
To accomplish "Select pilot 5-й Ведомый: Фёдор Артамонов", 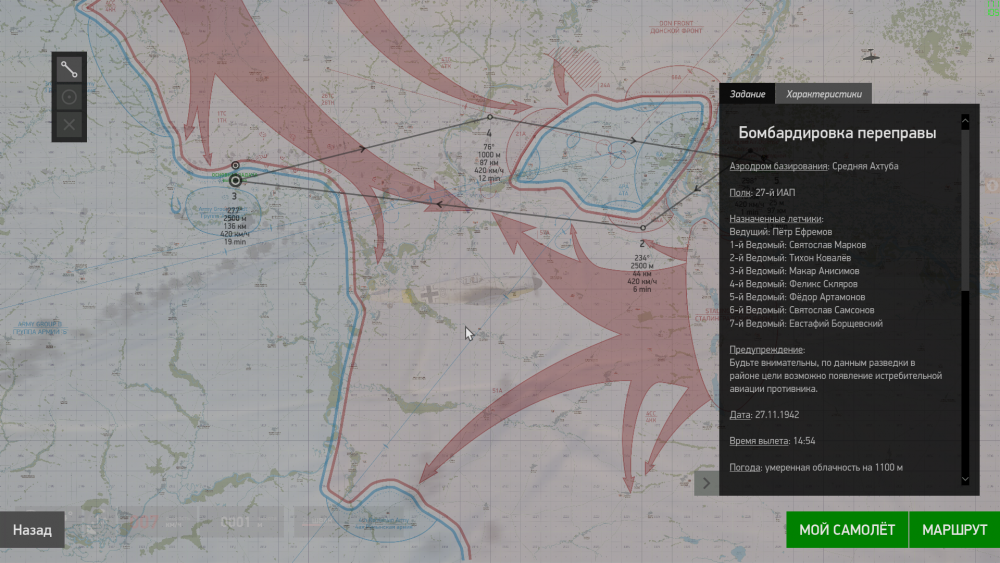I will coord(797,297).
